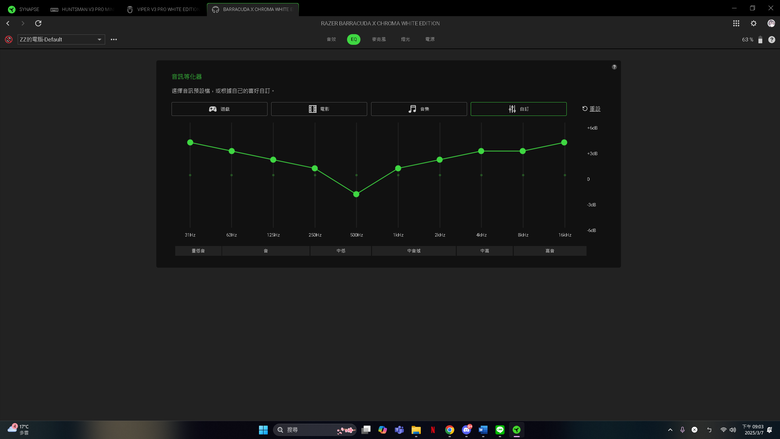Open Google Chrome from the taskbar
The image size is (780, 439).
click(450, 430)
